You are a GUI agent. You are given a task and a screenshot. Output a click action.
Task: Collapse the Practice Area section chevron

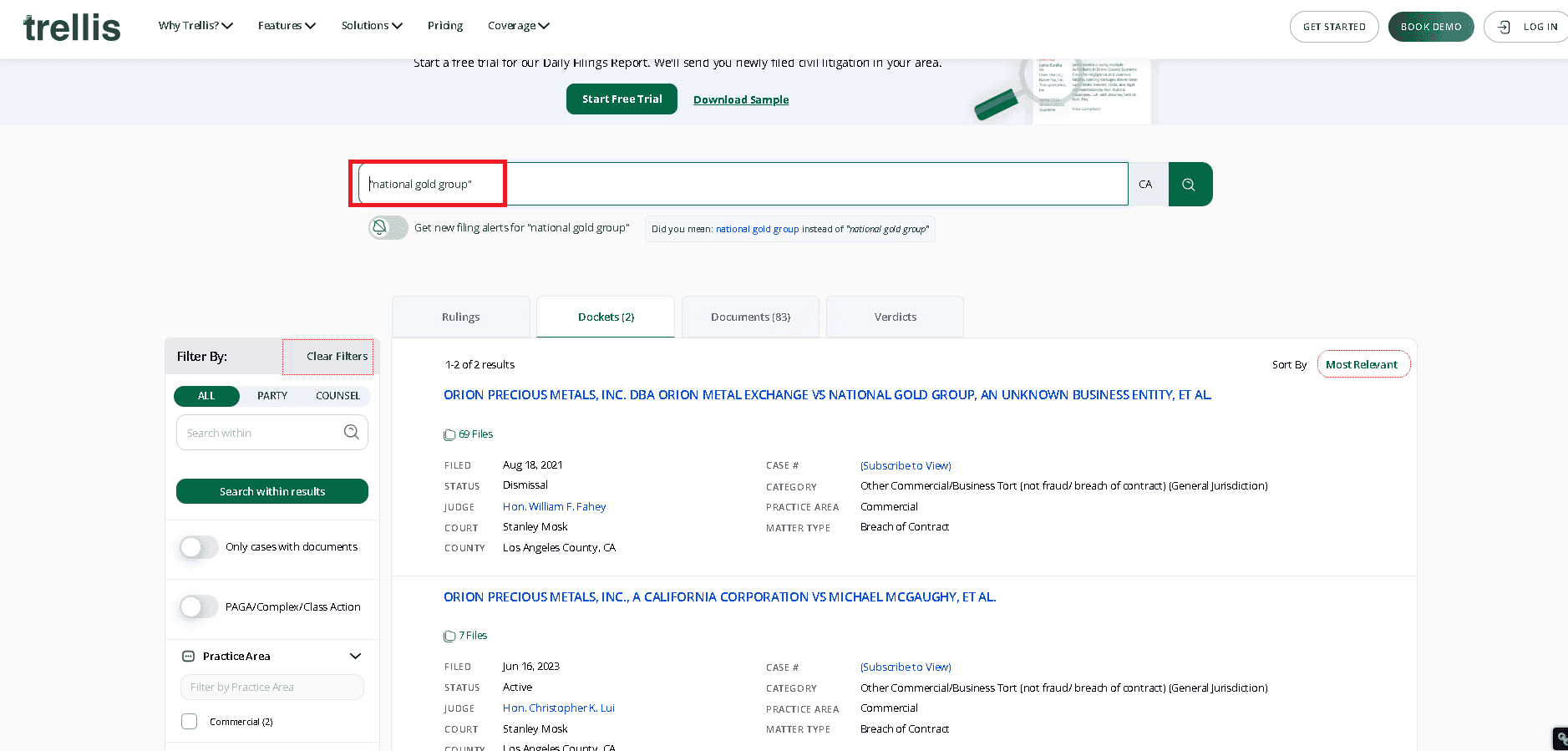[355, 657]
